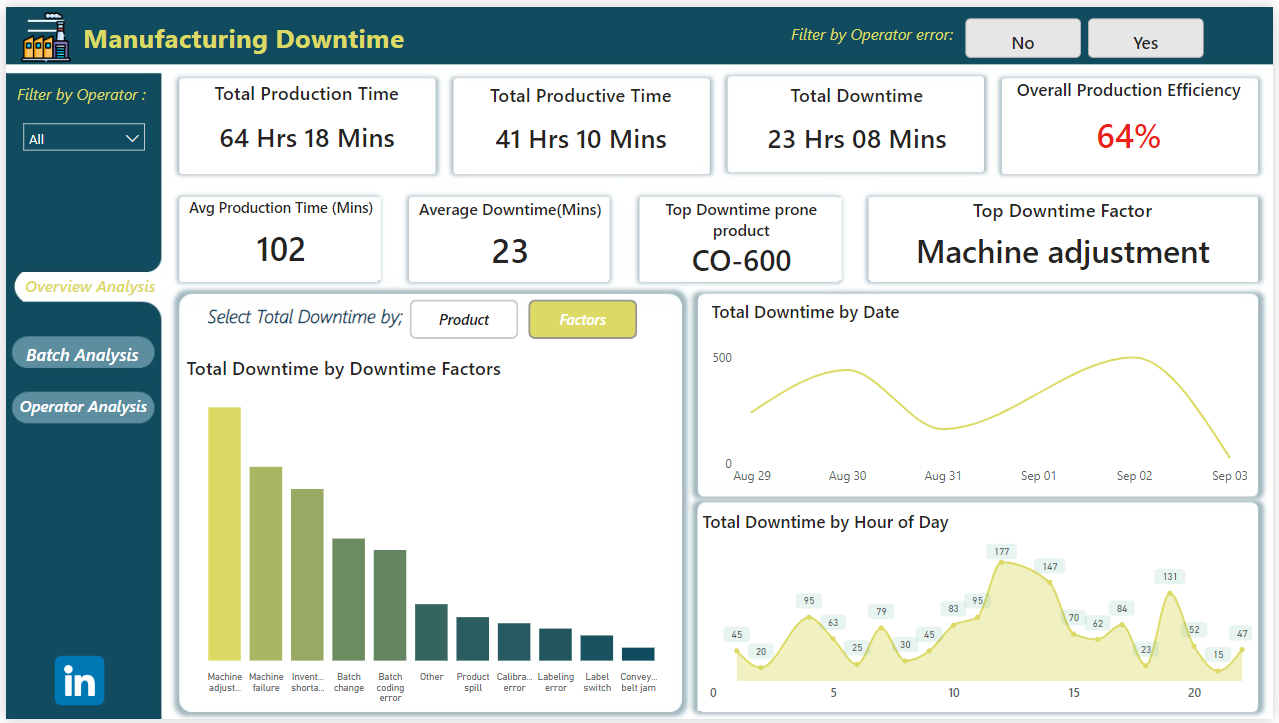Switch downtime view to Product

tap(464, 320)
